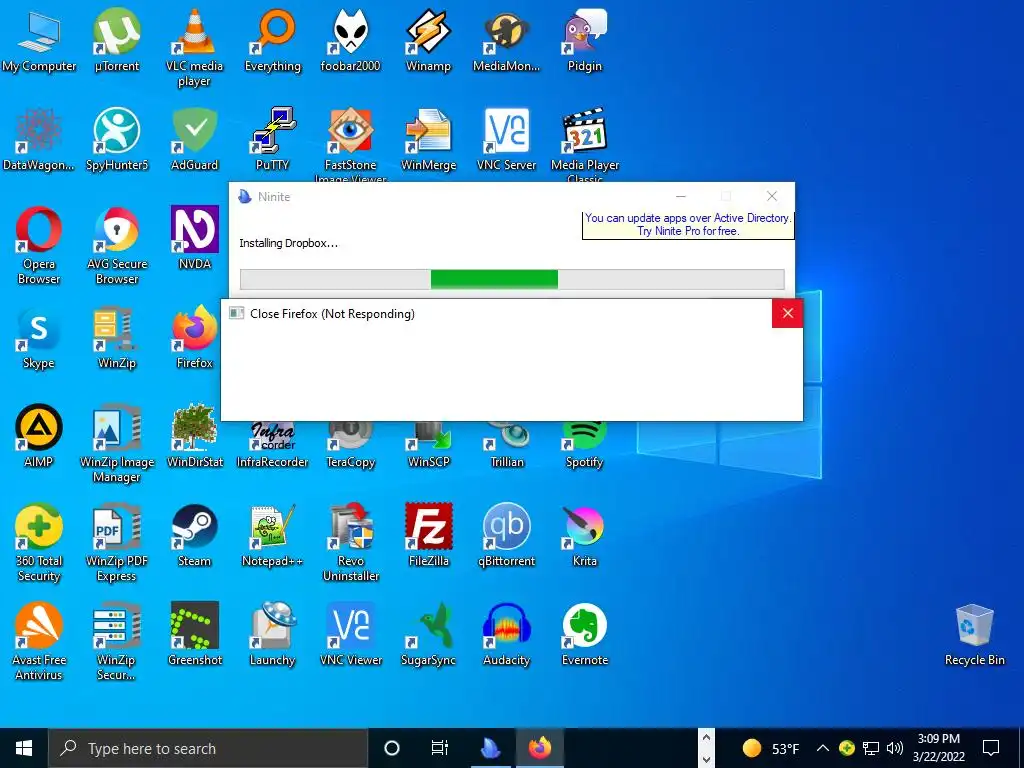Image resolution: width=1024 pixels, height=768 pixels.
Task: Click the Cortana circle button
Action: click(392, 748)
